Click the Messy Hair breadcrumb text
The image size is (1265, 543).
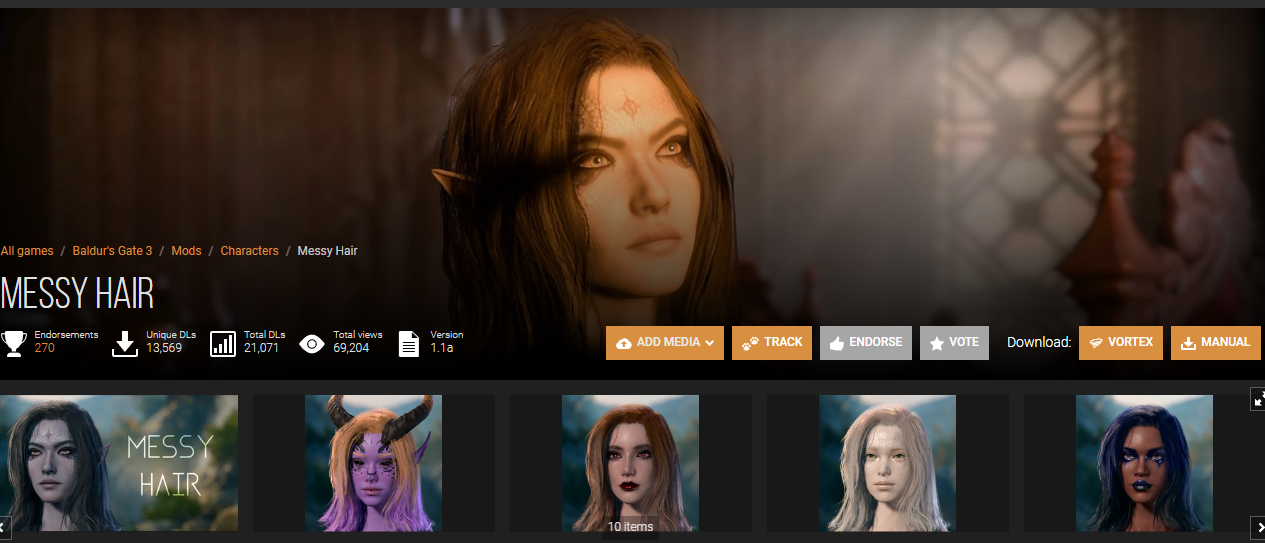pyautogui.click(x=327, y=251)
